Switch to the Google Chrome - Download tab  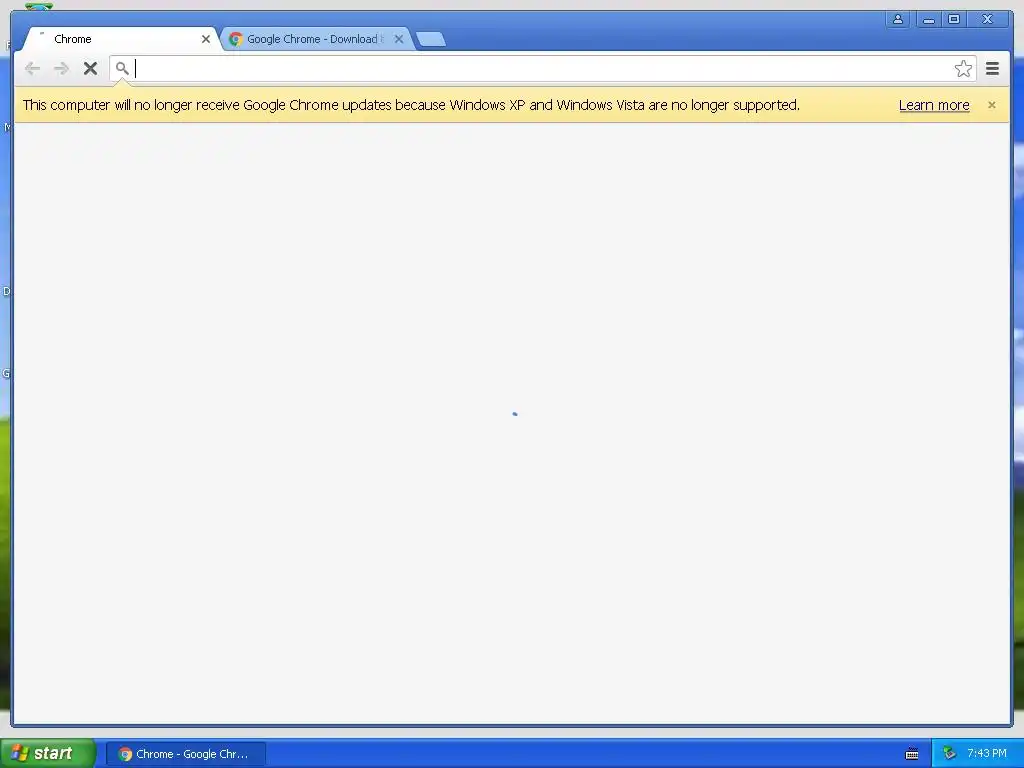pyautogui.click(x=315, y=39)
